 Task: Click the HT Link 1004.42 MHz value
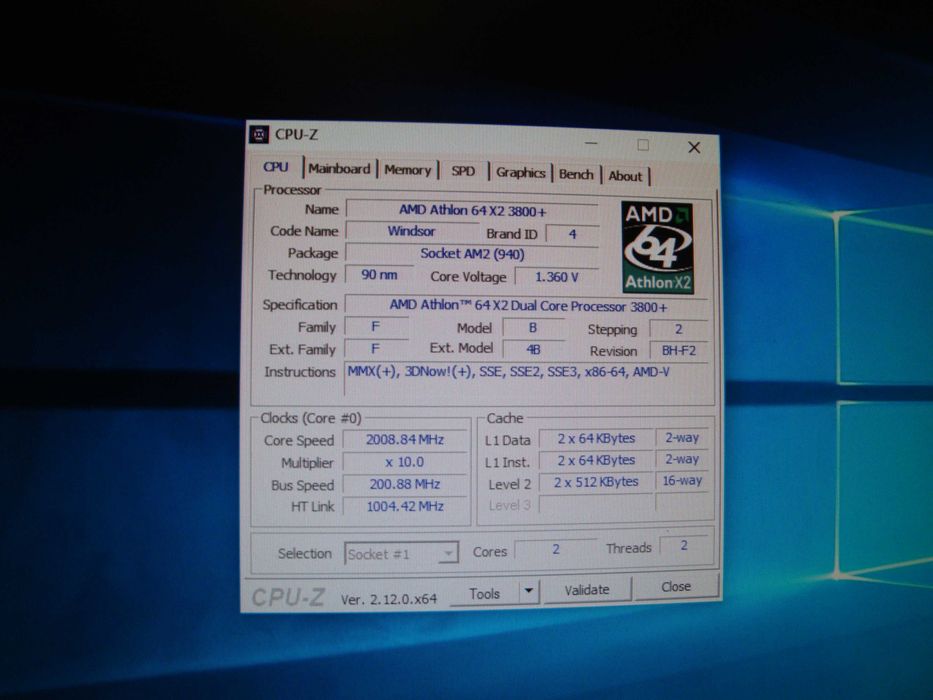tap(405, 507)
